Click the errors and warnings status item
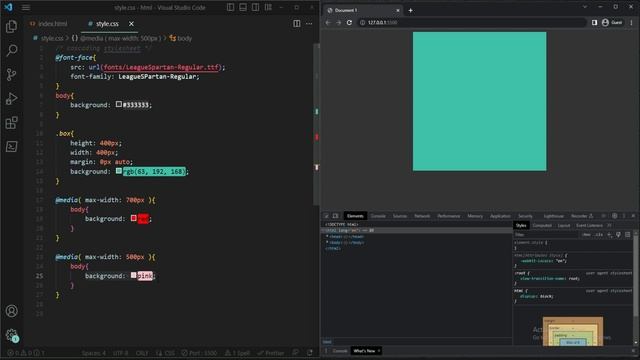This screenshot has width=640, height=360. (x=26, y=353)
